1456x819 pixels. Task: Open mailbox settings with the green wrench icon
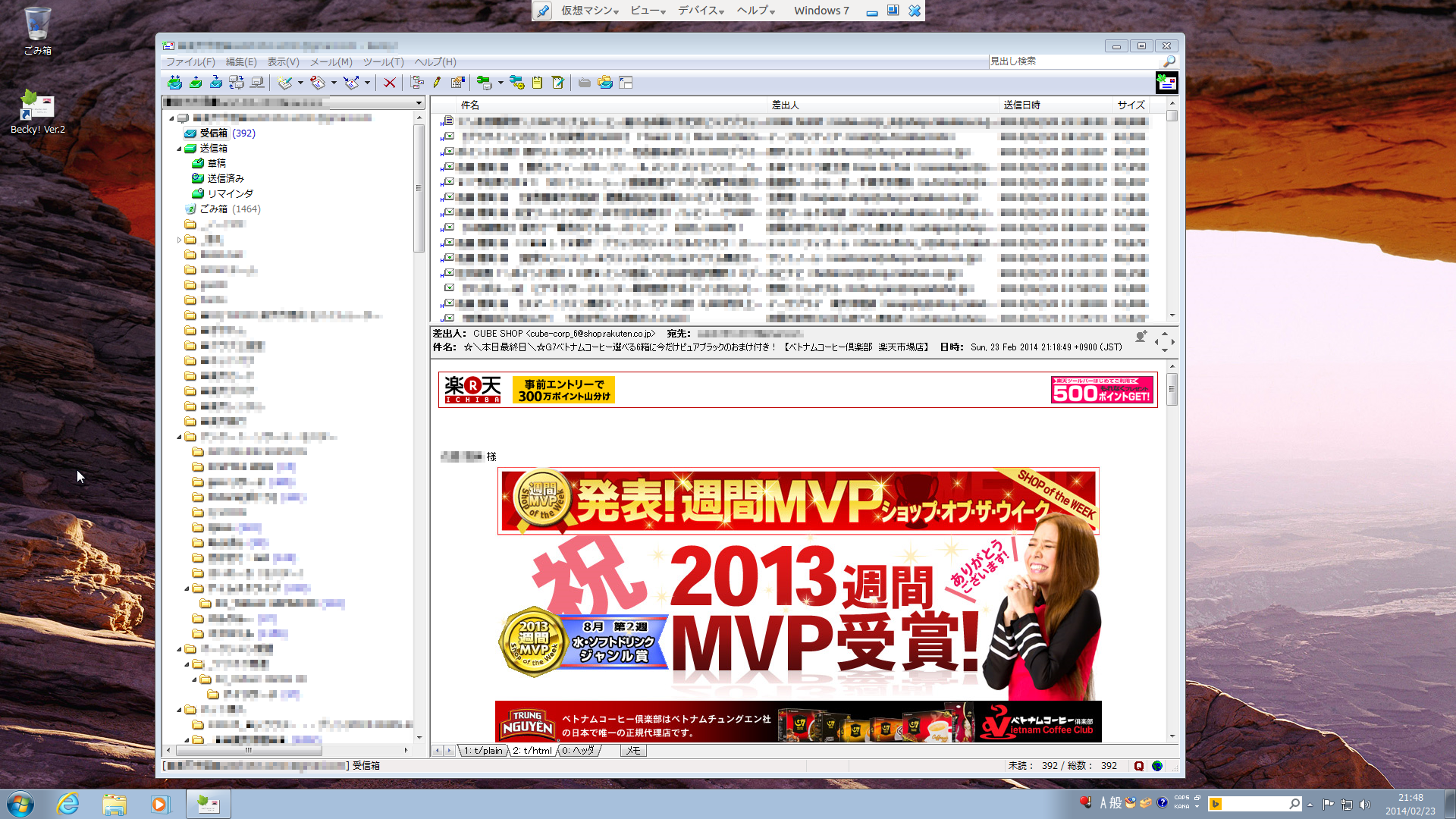pyautogui.click(x=484, y=83)
